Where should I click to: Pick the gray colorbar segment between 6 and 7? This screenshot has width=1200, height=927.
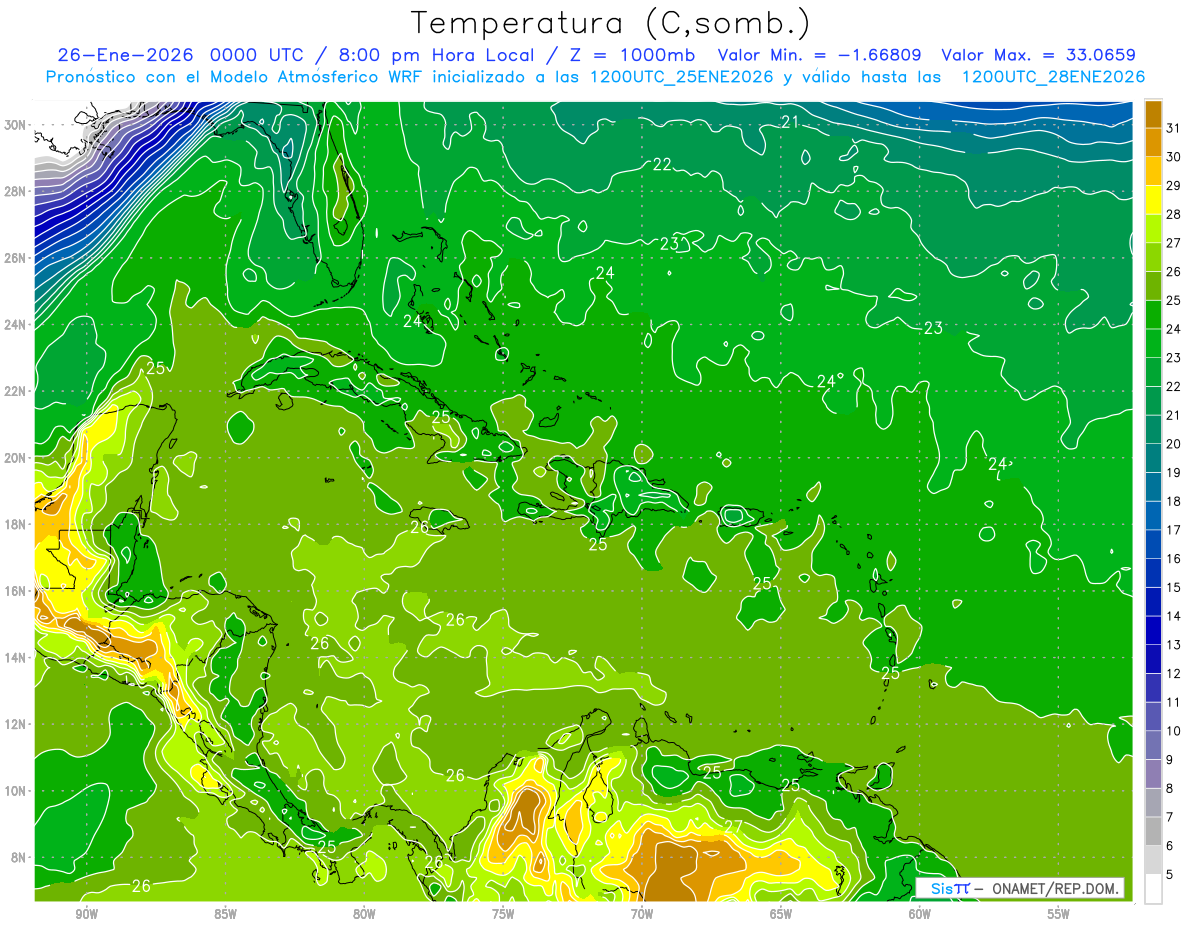[1153, 831]
